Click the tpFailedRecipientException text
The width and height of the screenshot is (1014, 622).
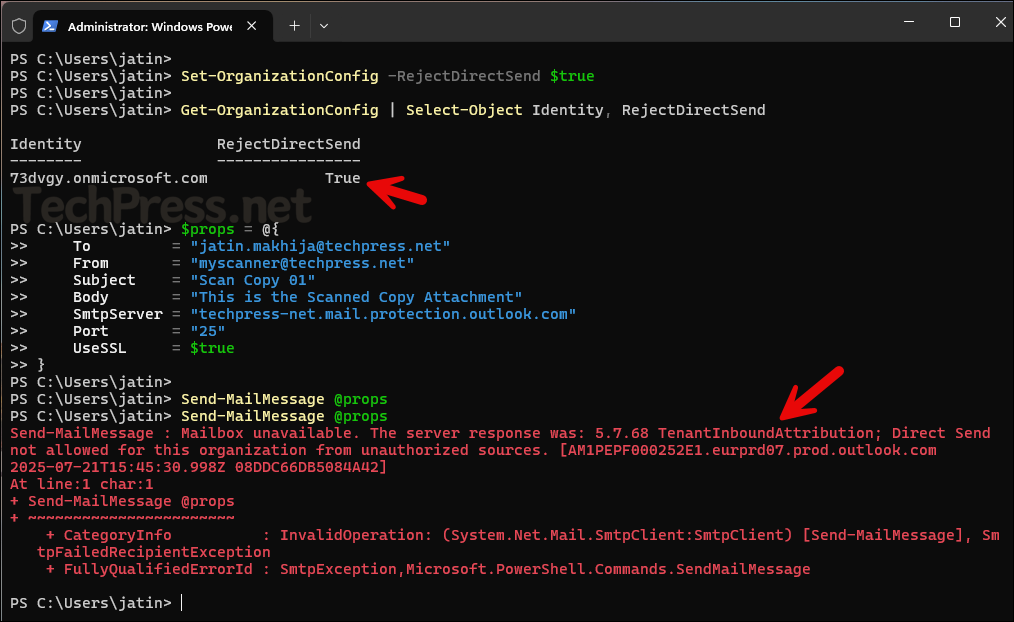pyautogui.click(x=154, y=552)
